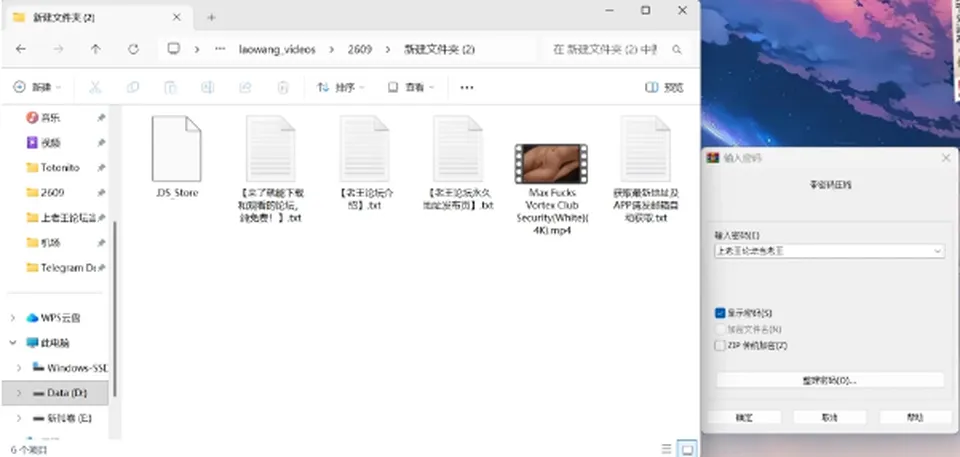Select the 【老王论坛介绍】.txt file
This screenshot has height=457, width=960.
[x=365, y=161]
